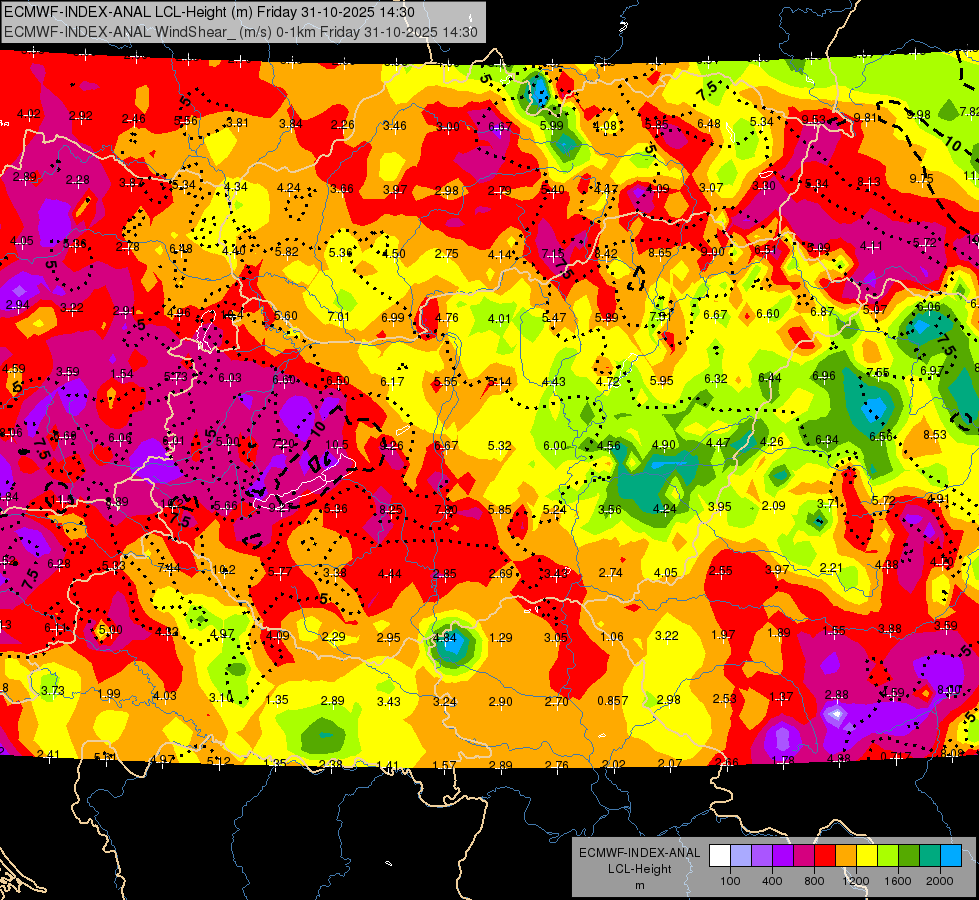Click the orange swatch in the legend
Screen dimensions: 979x900
click(x=845, y=855)
